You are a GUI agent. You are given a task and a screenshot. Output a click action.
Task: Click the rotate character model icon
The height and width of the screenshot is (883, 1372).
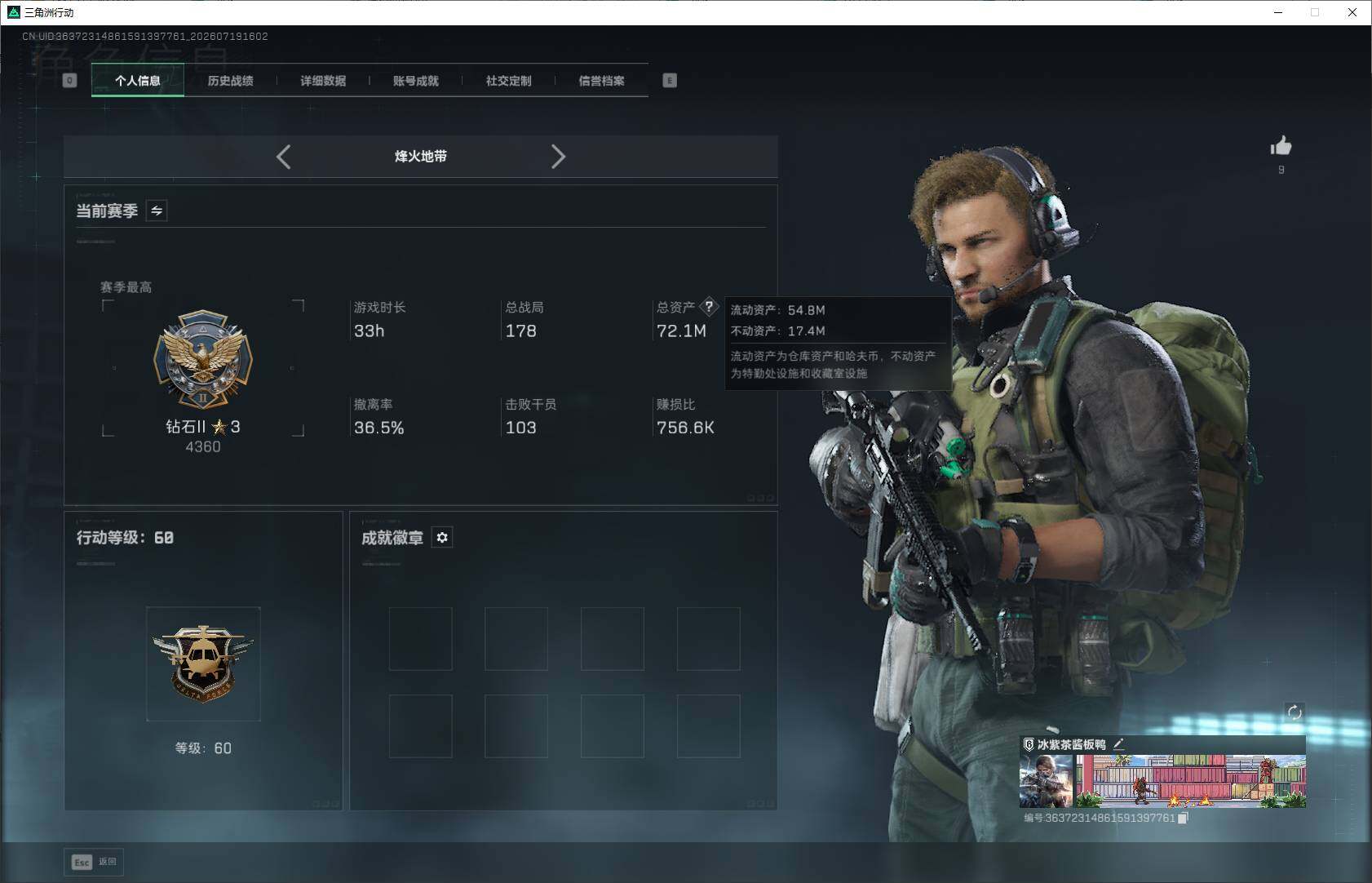[x=1295, y=712]
